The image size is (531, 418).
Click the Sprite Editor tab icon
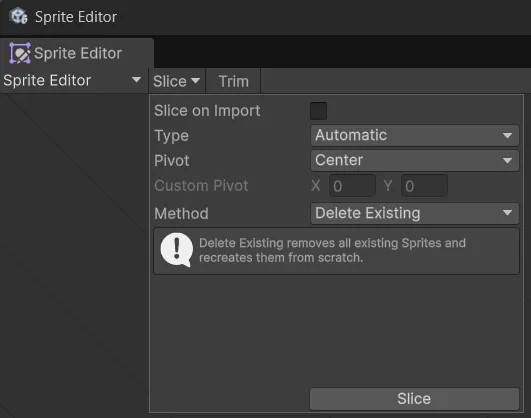pos(20,53)
